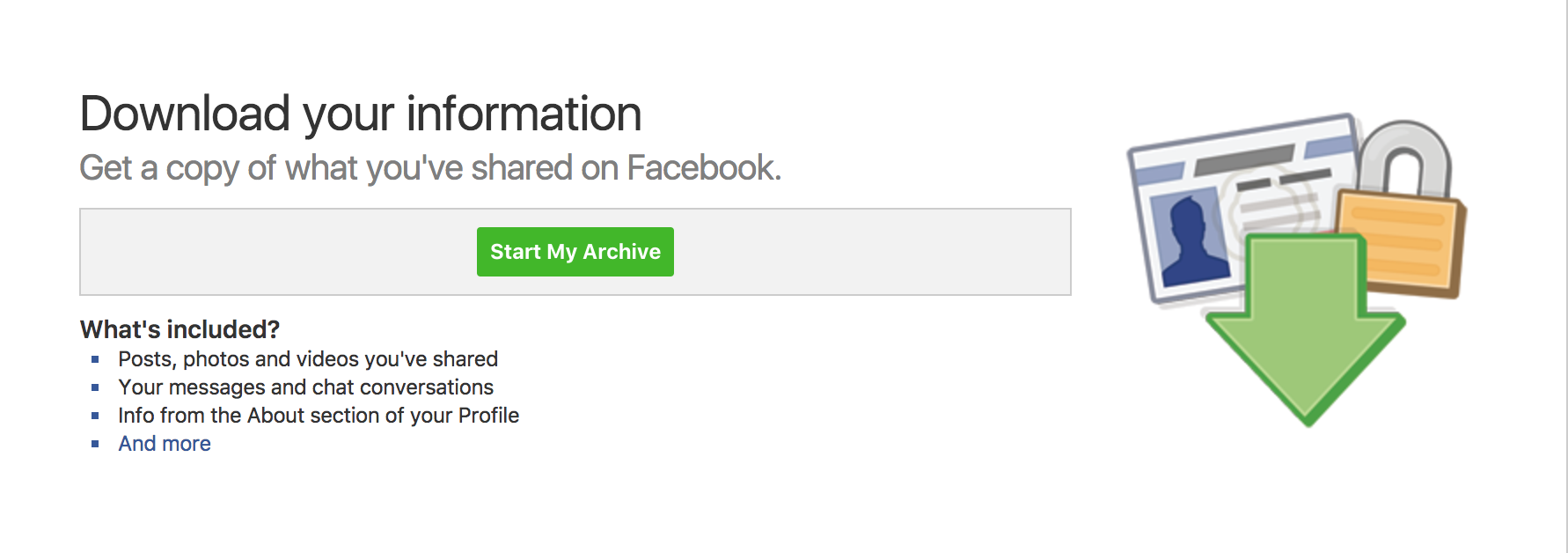Click the green Start My Archive button
The height and width of the screenshot is (553, 1568).
[x=575, y=252]
